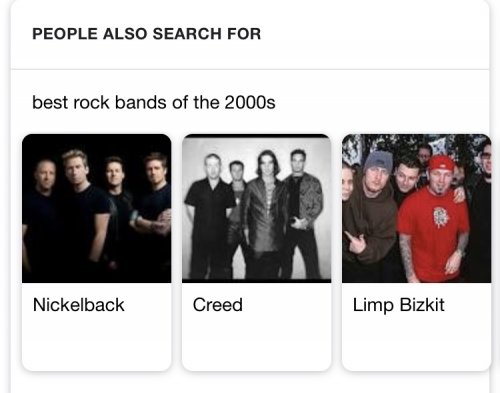This screenshot has width=500, height=393.
Task: Open the Nickelback band photo
Action: (x=97, y=208)
